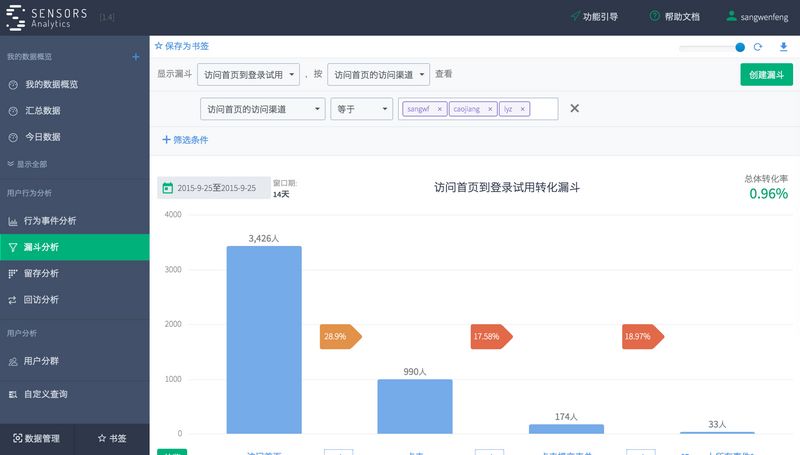
Task: Open the date range picker 2015-9-25
Action: tap(214, 188)
